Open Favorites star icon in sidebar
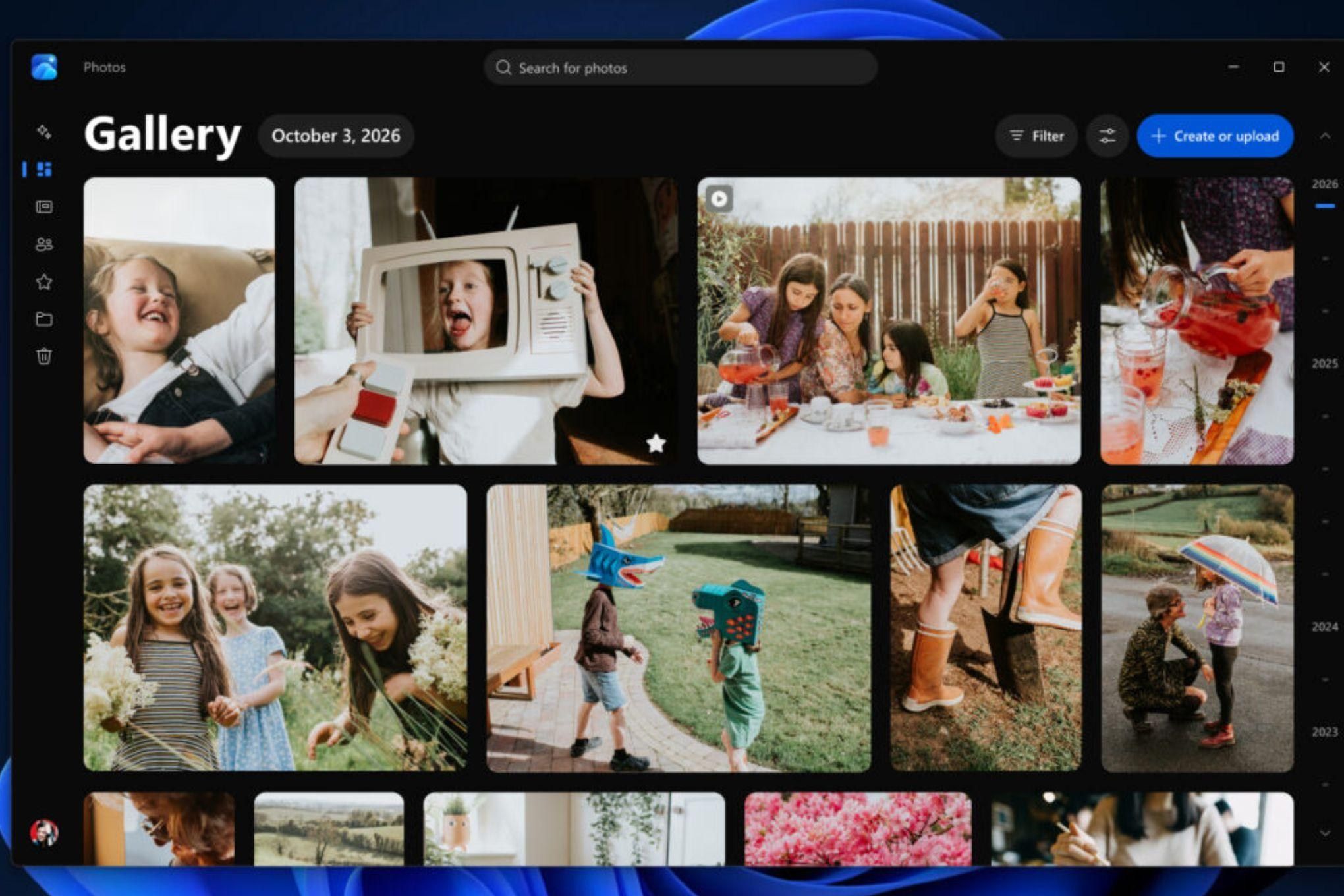The width and height of the screenshot is (1344, 896). click(x=44, y=282)
